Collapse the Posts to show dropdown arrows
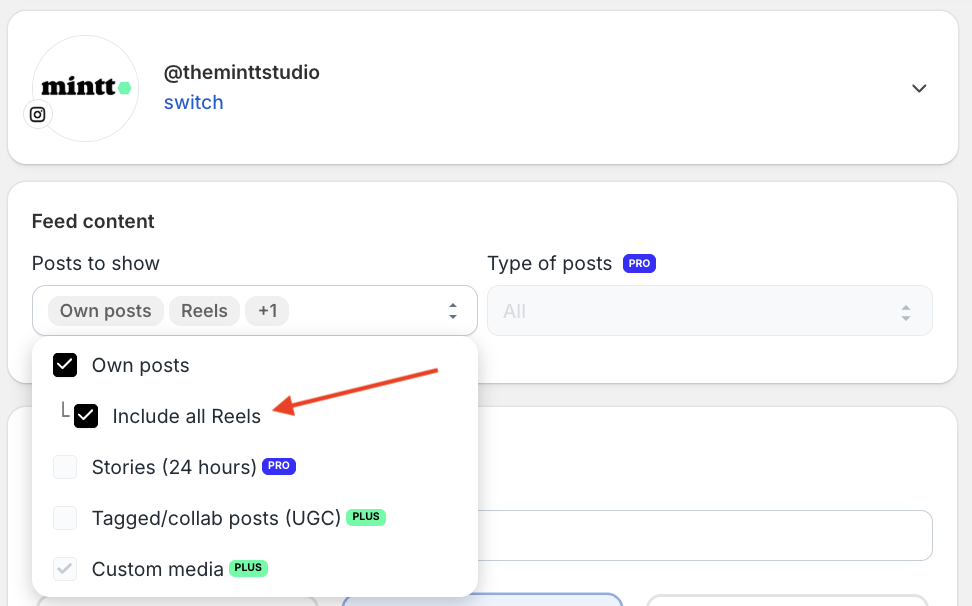Image resolution: width=972 pixels, height=606 pixels. point(453,311)
